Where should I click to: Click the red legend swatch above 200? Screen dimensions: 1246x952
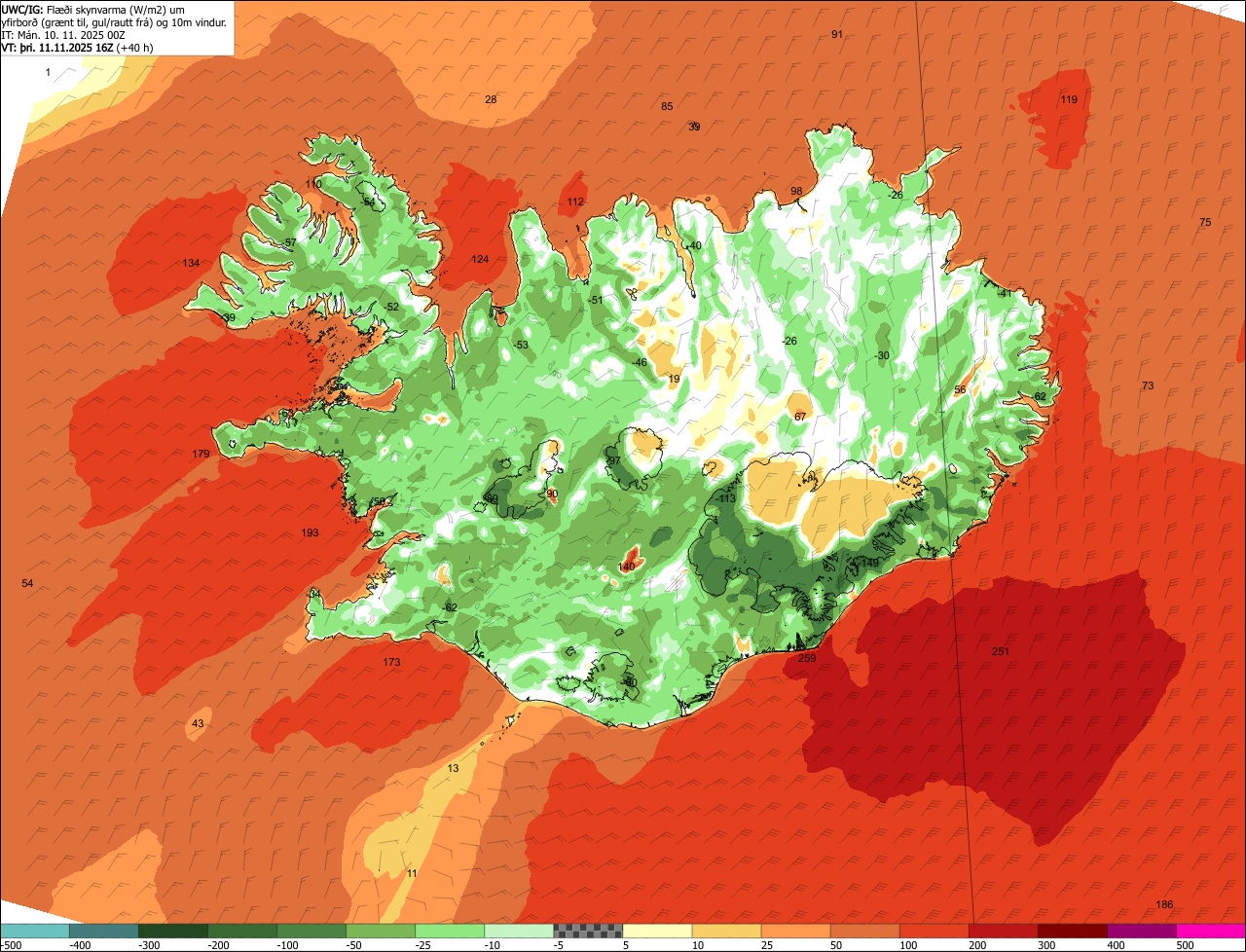1002,931
